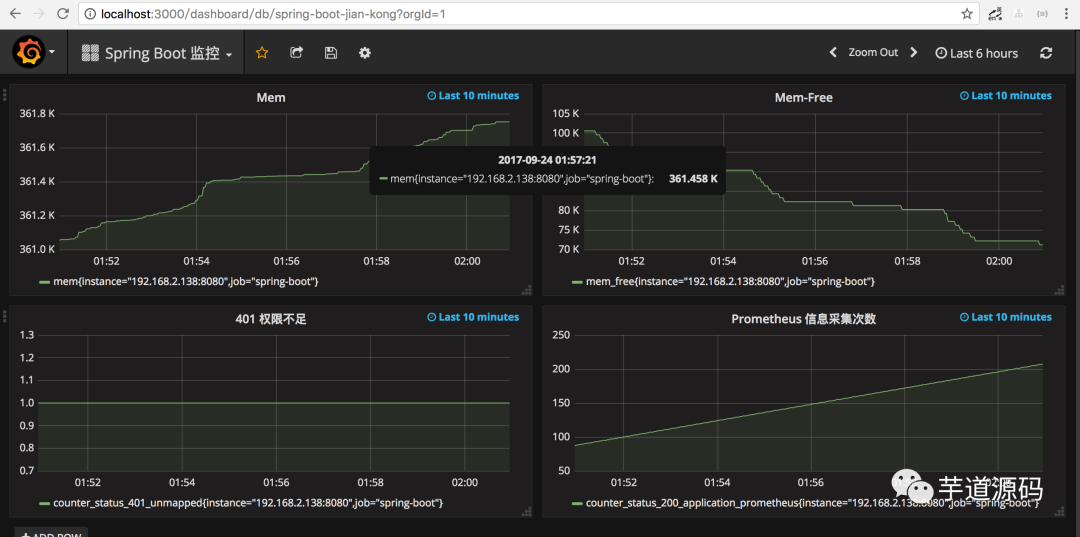Open first browser extension icon
The image size is (1080, 537).
point(995,14)
